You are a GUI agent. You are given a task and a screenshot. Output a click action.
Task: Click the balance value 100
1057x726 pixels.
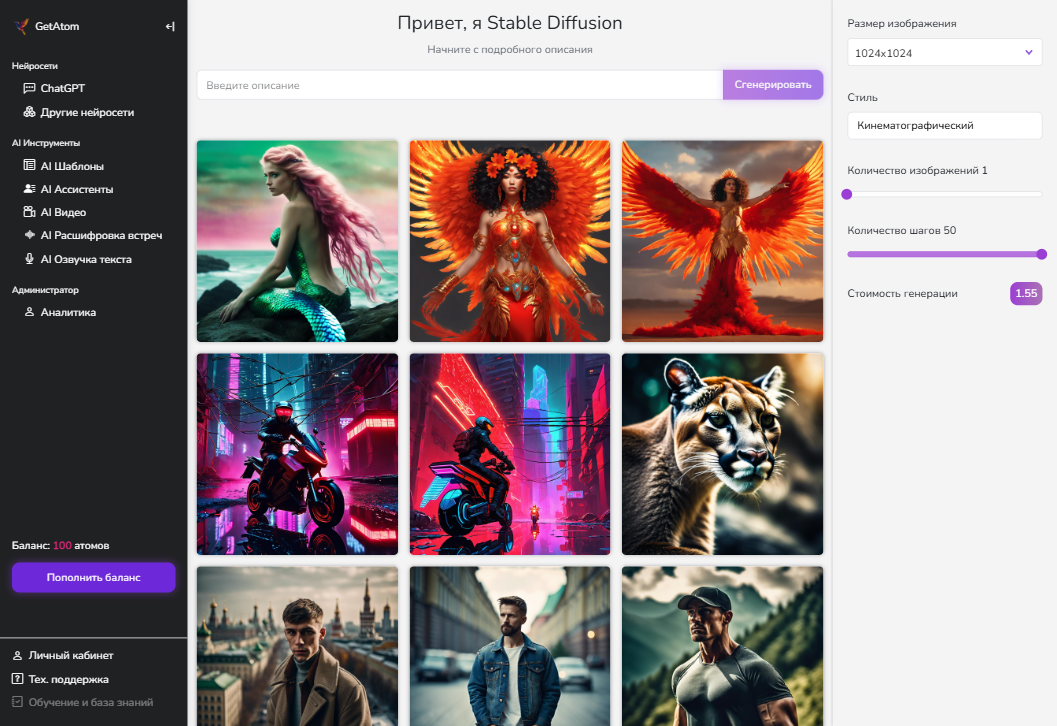pyautogui.click(x=62, y=545)
